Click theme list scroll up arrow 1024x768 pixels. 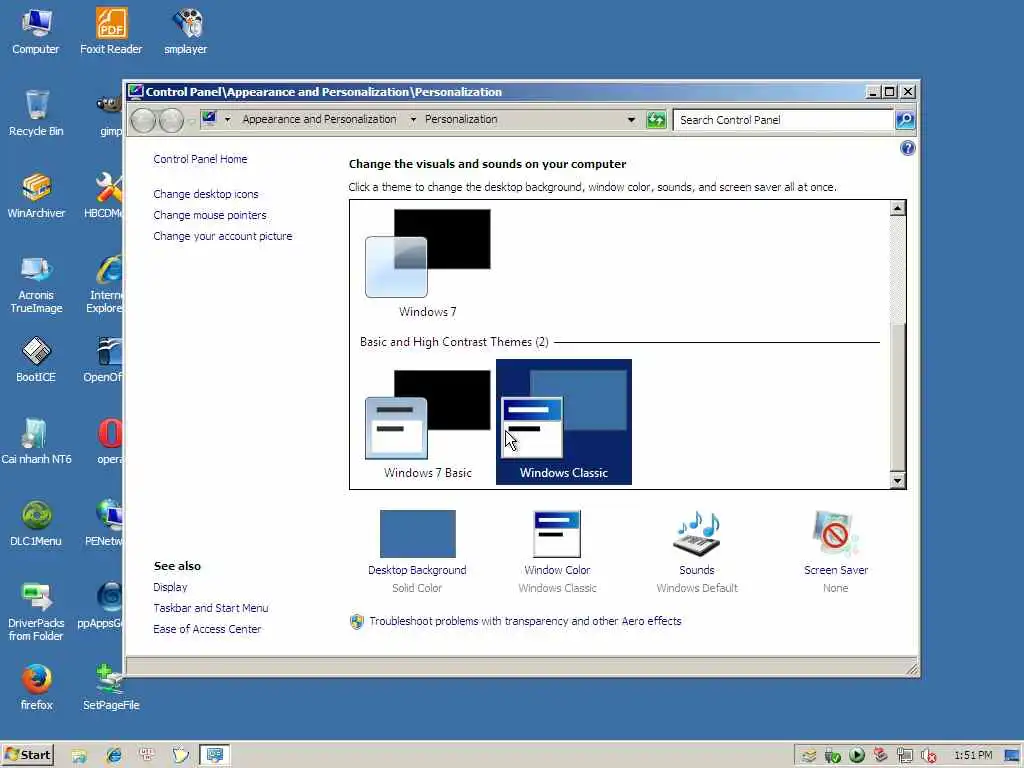click(897, 208)
